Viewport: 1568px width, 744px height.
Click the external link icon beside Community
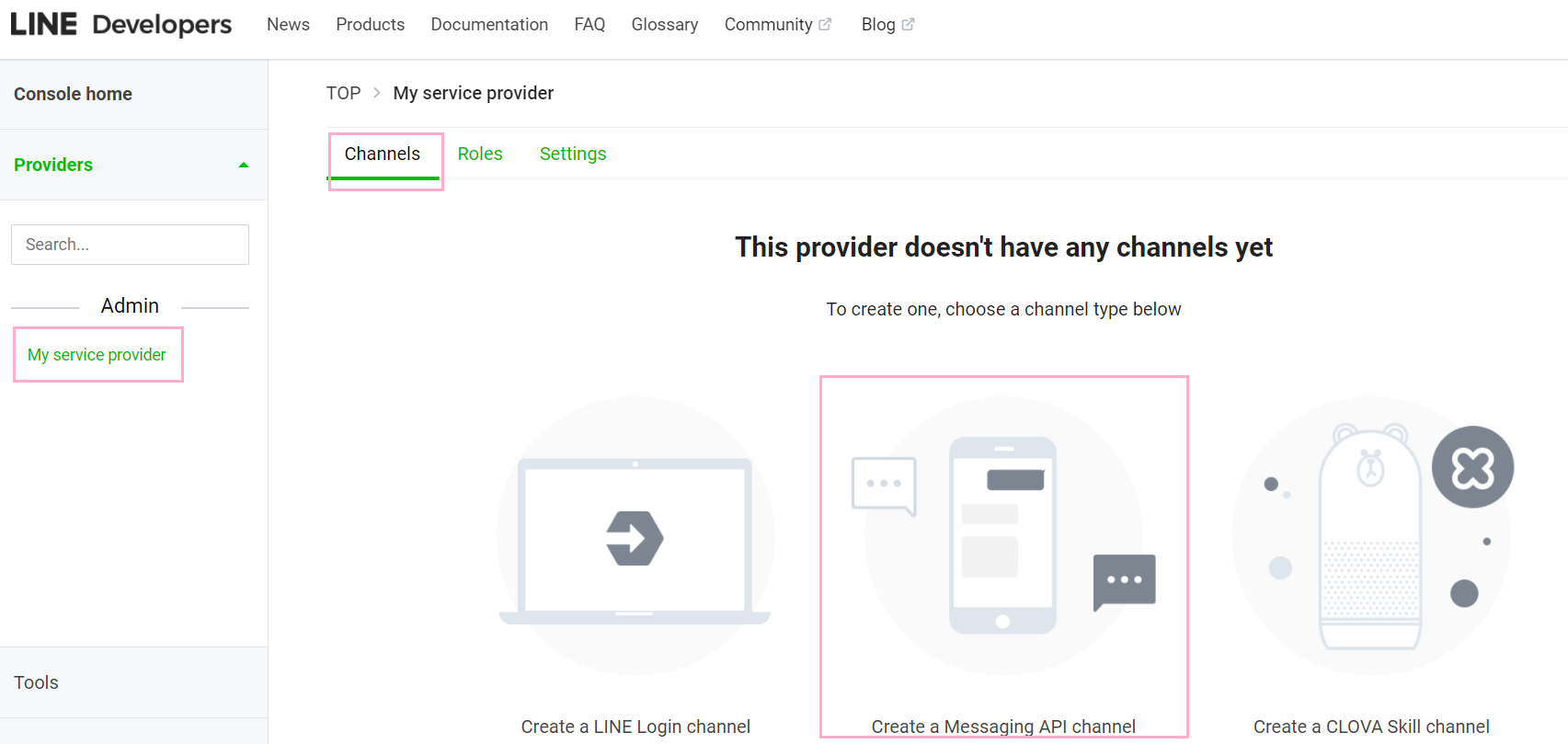[x=825, y=25]
